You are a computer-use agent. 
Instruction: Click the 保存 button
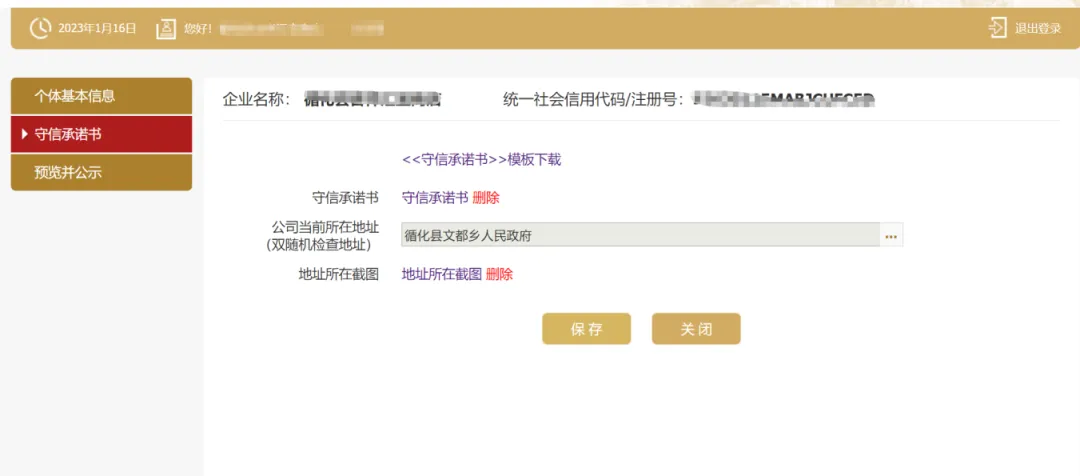[x=586, y=329]
